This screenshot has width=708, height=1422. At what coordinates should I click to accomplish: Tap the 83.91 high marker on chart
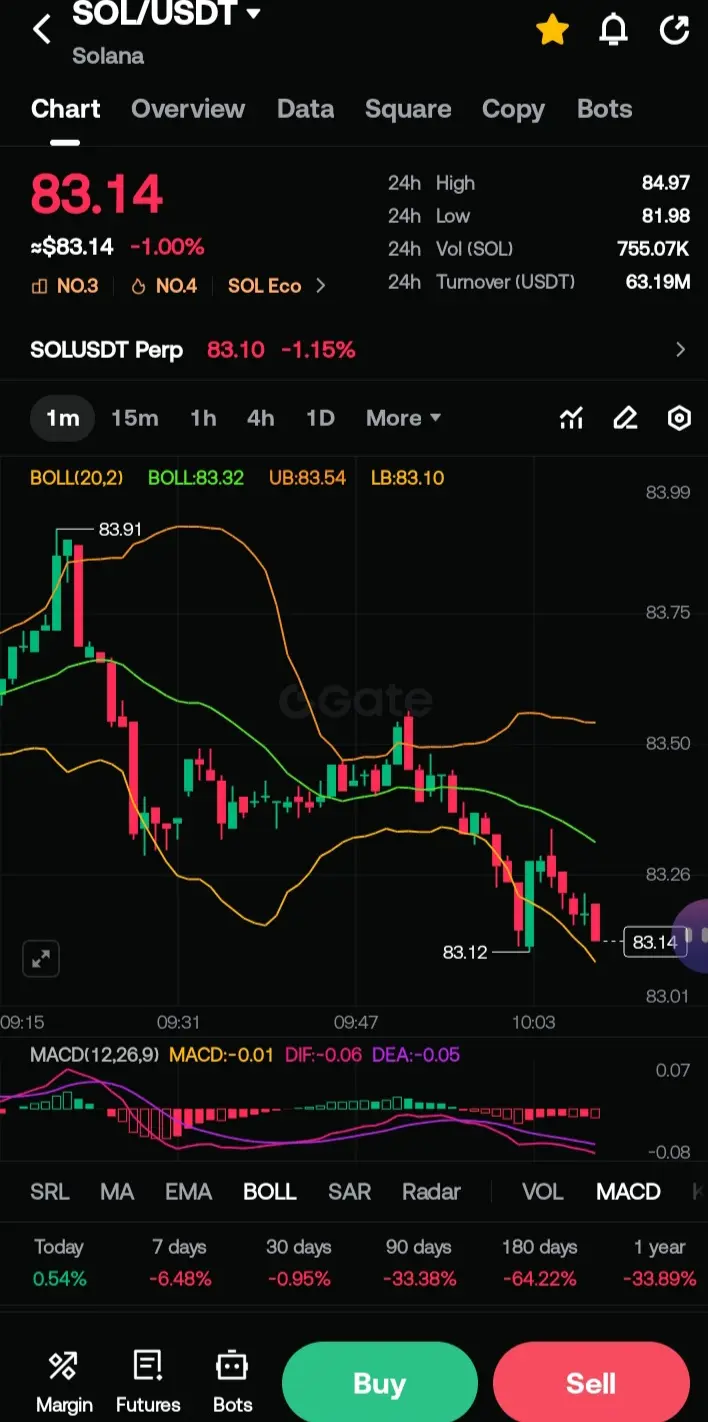[120, 529]
